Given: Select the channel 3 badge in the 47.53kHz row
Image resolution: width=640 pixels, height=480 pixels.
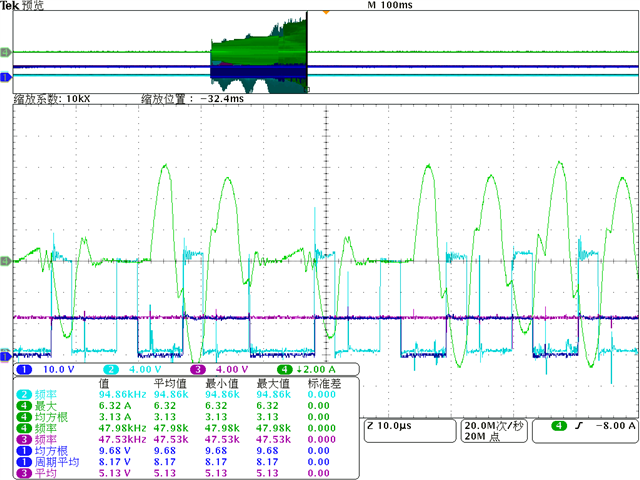Looking at the screenshot, I should (x=24, y=440).
